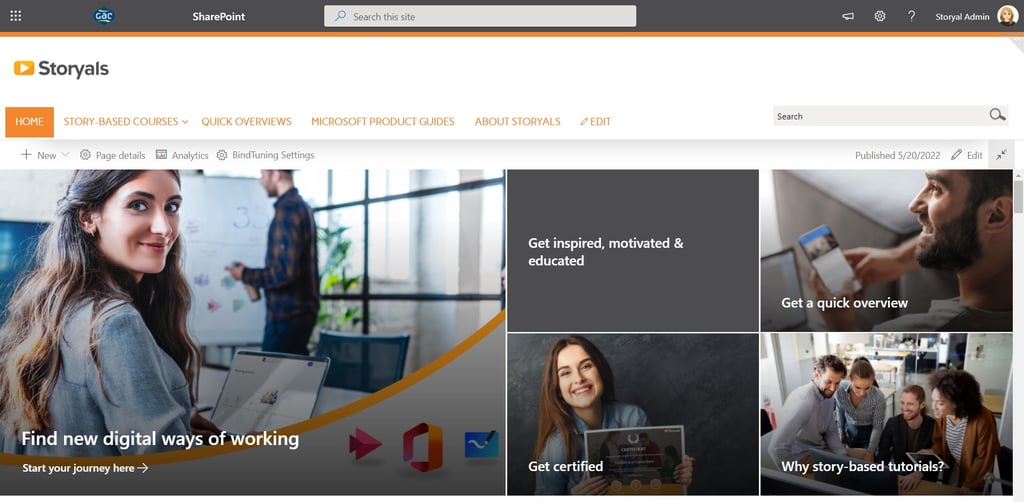Viewport: 1024px width, 502px height.
Task: Open BindTuning Settings
Action: (x=265, y=155)
